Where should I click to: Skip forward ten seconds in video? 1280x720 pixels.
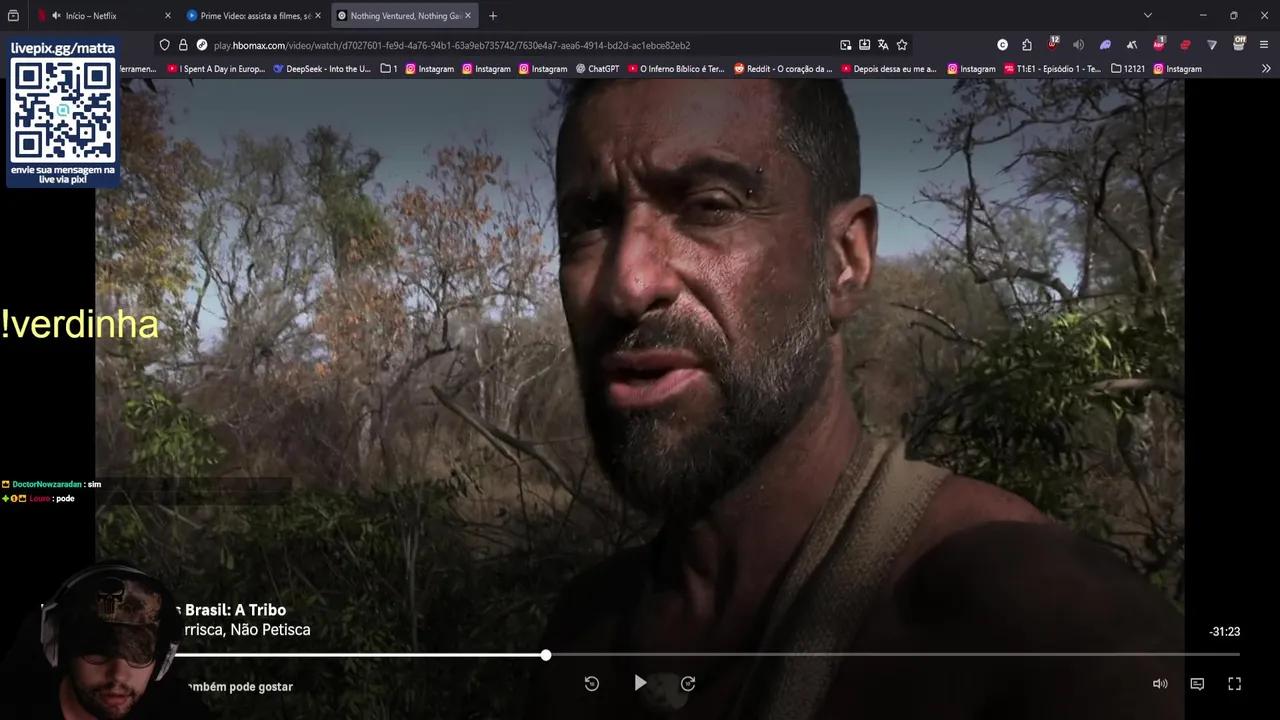pyautogui.click(x=688, y=683)
